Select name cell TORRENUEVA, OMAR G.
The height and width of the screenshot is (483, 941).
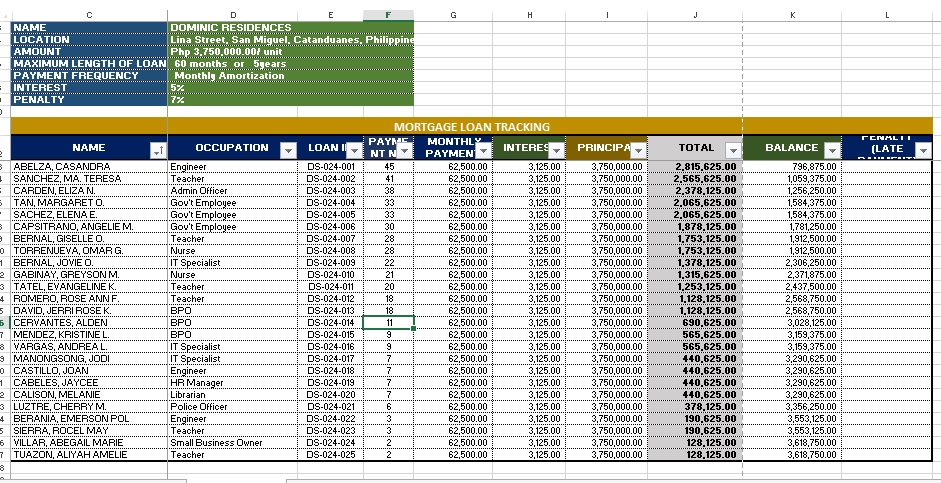89,251
